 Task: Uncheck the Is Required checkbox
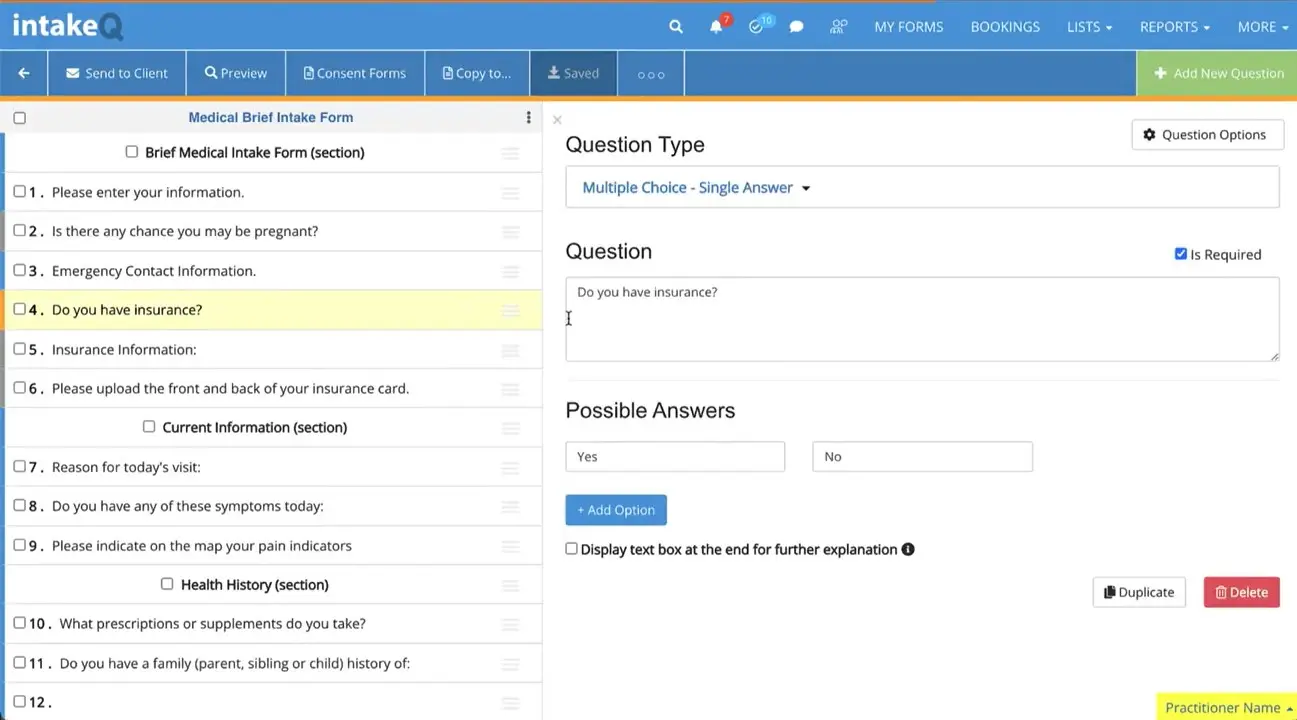[1181, 254]
